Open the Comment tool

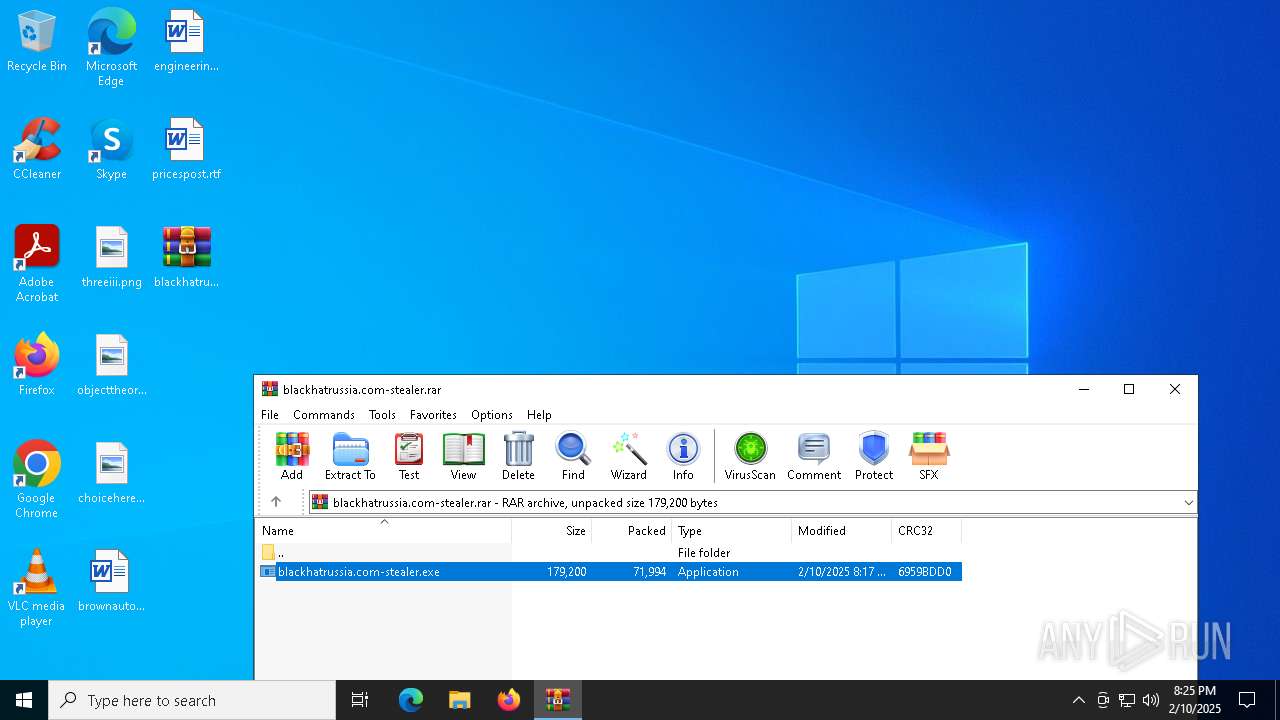tap(814, 456)
